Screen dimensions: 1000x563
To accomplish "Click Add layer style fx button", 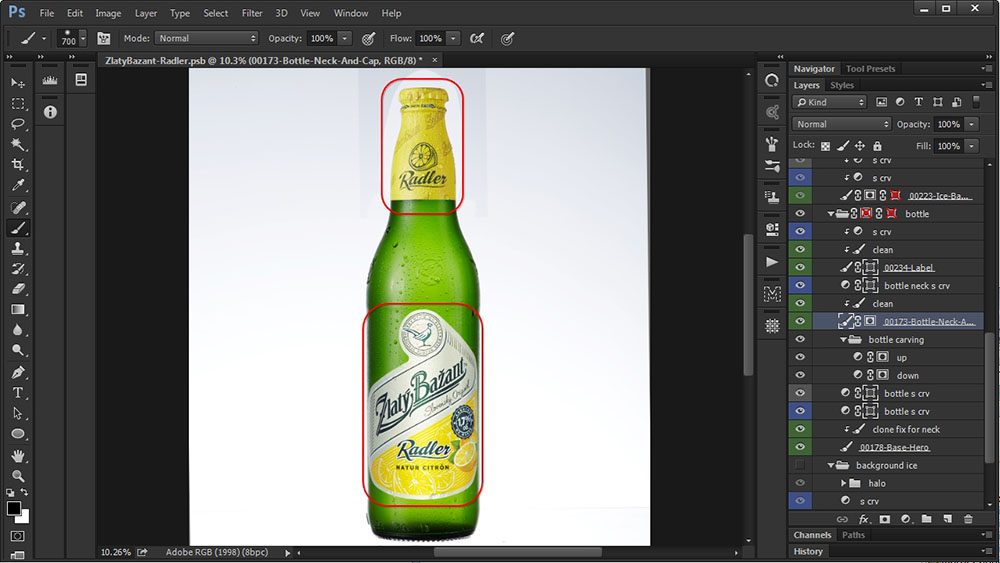I will pyautogui.click(x=864, y=519).
